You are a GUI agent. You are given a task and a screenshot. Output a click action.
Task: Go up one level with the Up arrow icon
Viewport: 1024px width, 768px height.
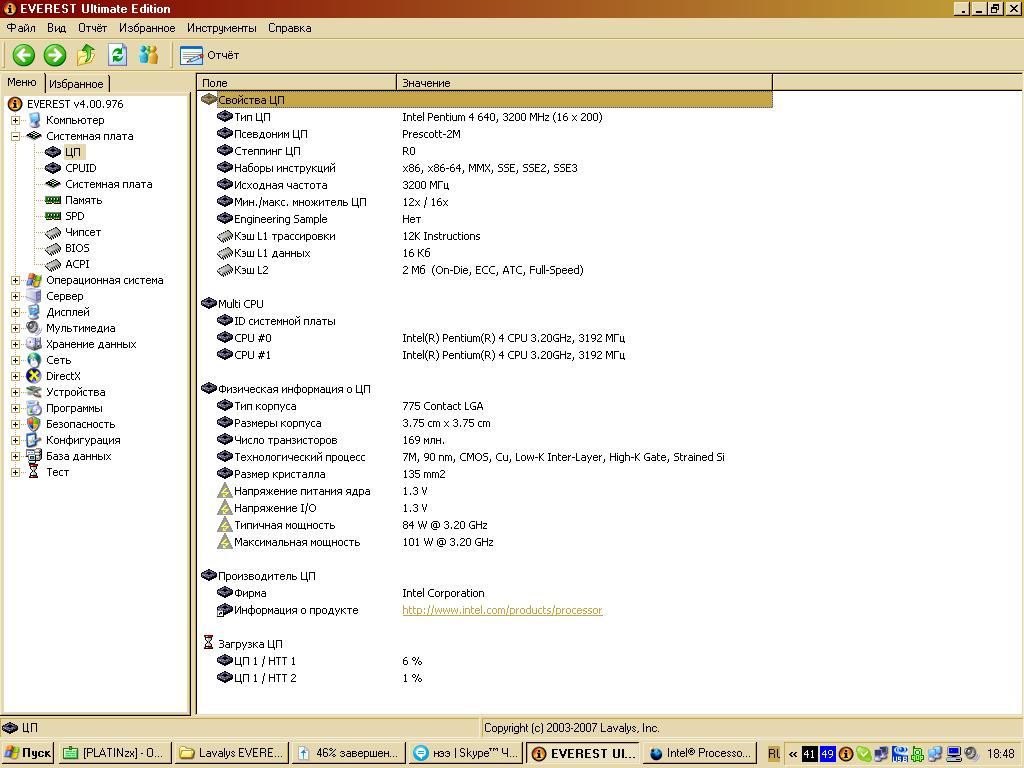click(86, 55)
